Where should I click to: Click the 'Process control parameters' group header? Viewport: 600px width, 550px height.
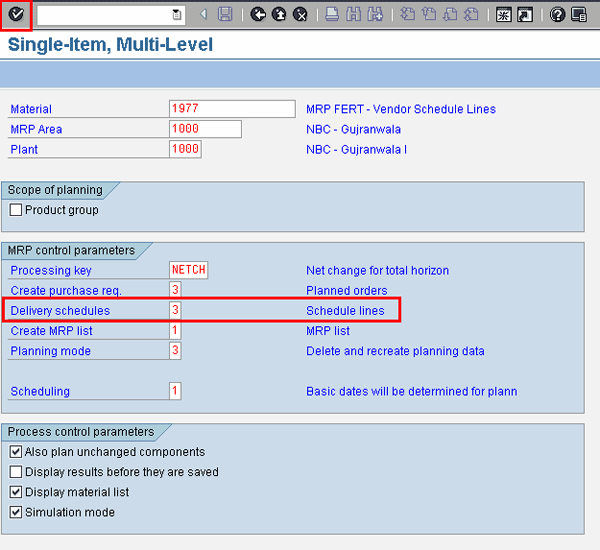[81, 432]
